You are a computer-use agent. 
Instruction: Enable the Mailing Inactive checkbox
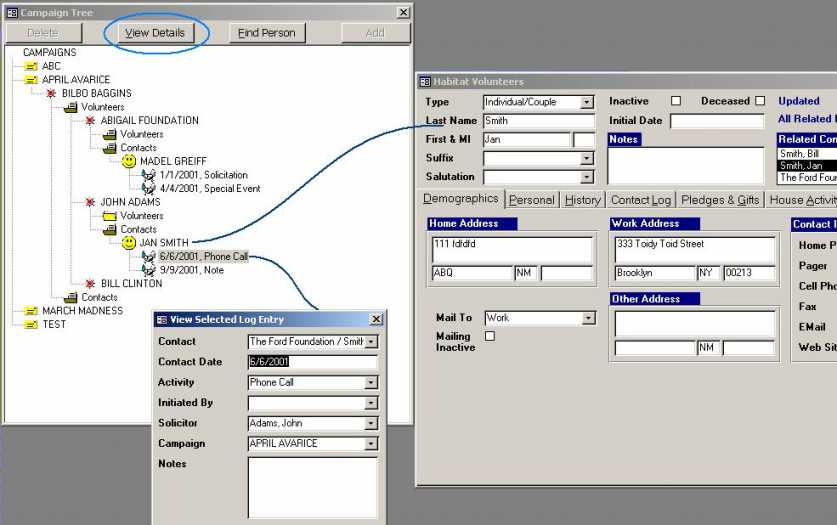point(490,336)
